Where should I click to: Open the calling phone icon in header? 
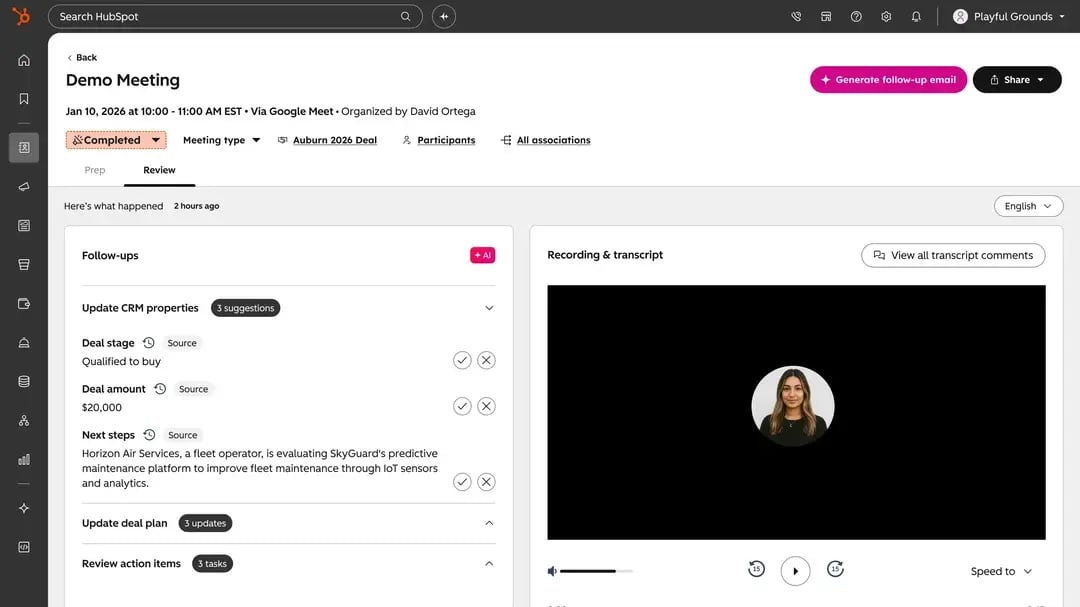coord(796,17)
